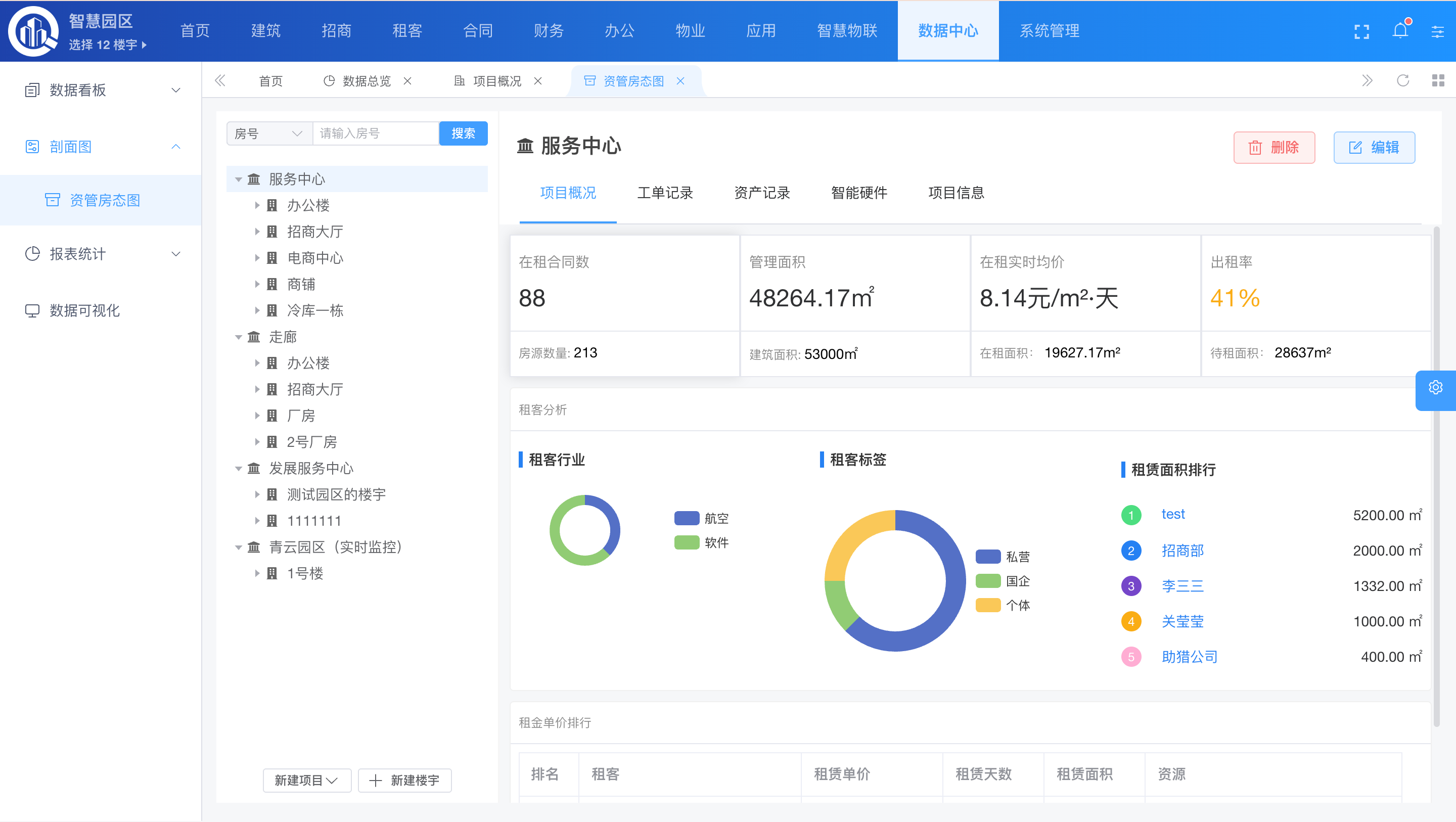Close the 数据总览 tab
The width and height of the screenshot is (1456, 822).
click(x=407, y=81)
